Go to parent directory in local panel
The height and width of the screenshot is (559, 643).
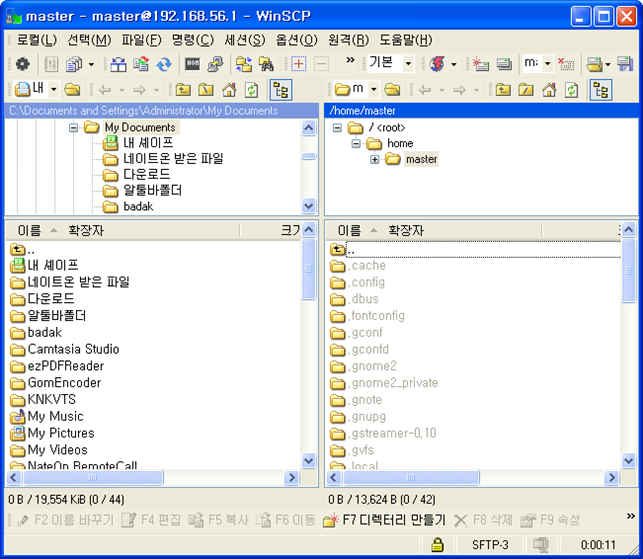coord(183,89)
